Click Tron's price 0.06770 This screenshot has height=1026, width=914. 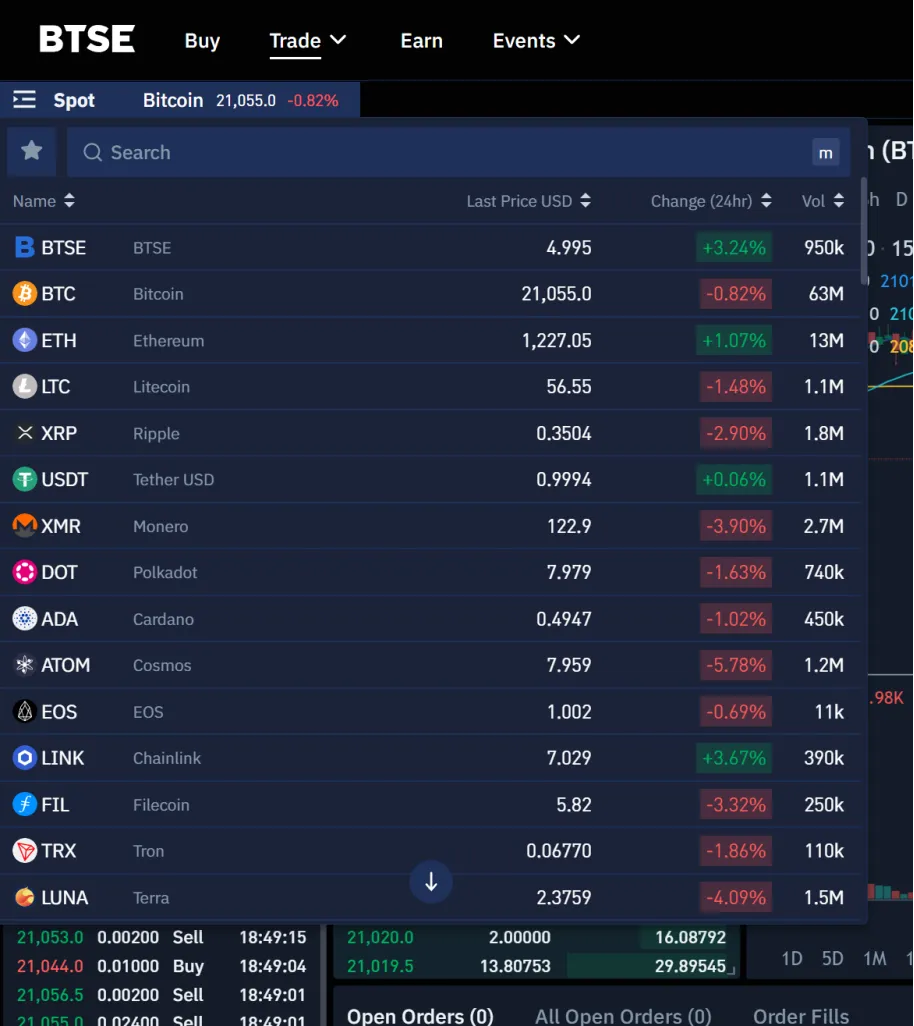(x=559, y=851)
